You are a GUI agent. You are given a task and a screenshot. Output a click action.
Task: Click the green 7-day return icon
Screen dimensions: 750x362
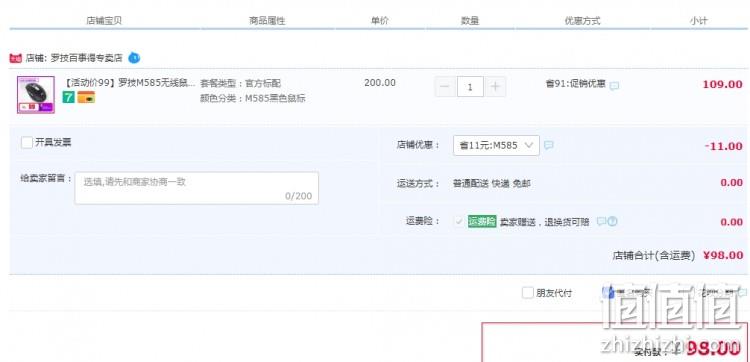[68, 97]
